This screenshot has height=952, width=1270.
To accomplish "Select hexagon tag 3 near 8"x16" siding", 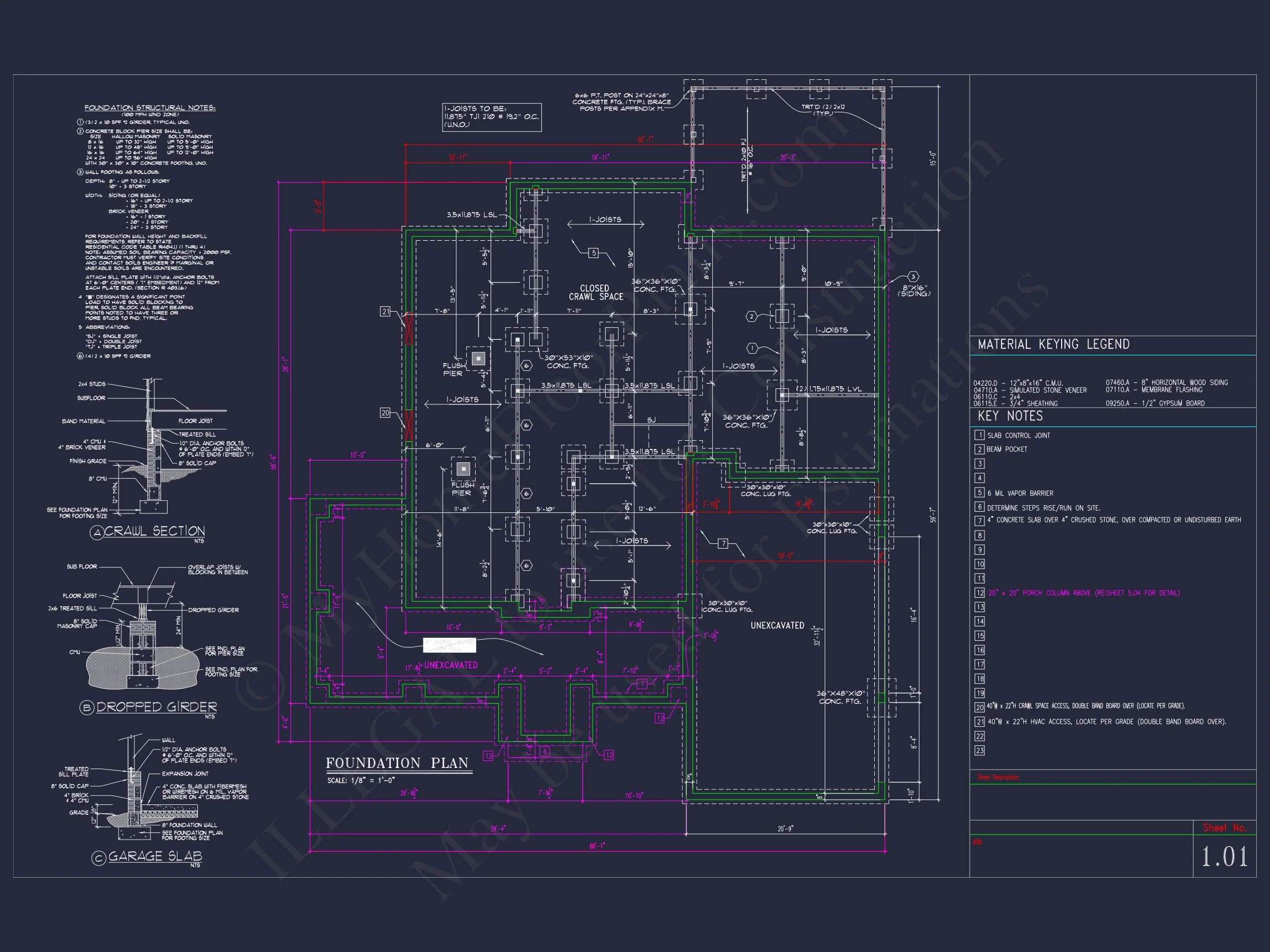I will coord(913,277).
